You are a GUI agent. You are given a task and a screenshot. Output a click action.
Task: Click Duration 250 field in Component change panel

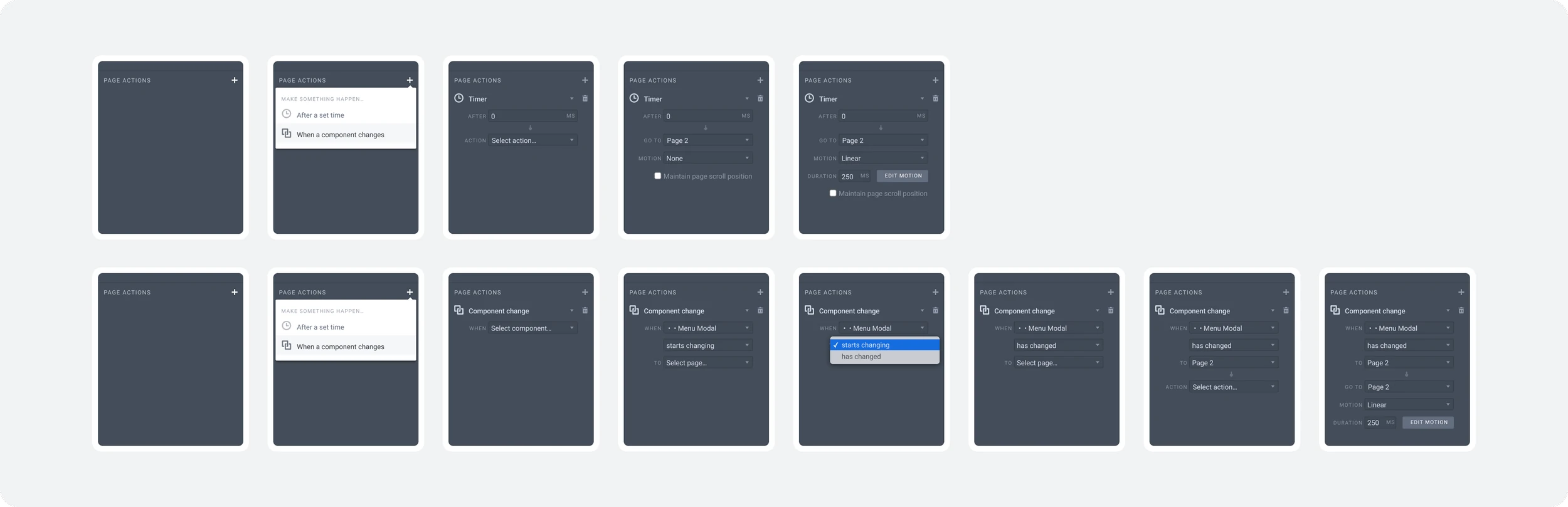[1381, 422]
